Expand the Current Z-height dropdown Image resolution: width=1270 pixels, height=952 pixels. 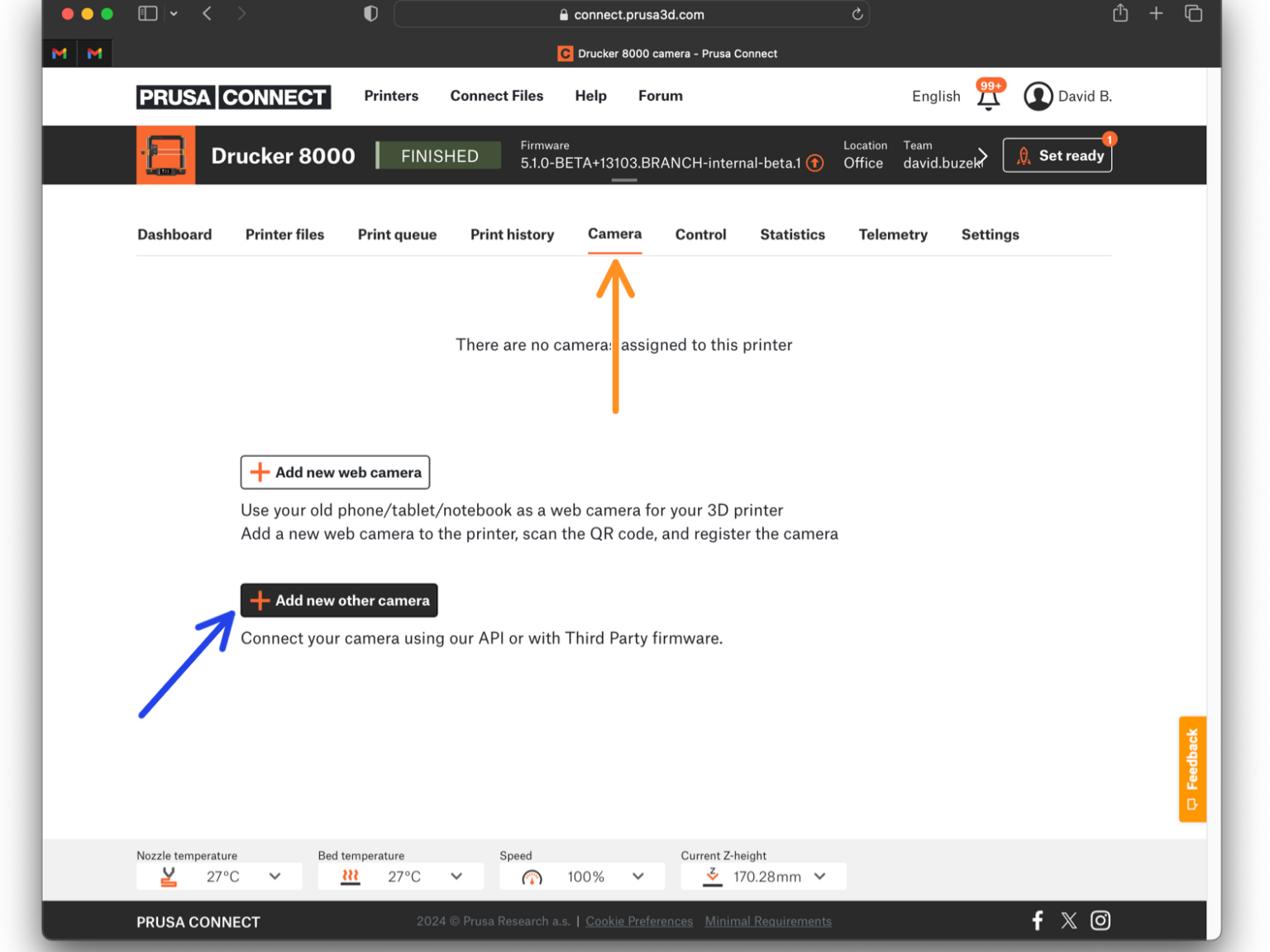pyautogui.click(x=819, y=876)
